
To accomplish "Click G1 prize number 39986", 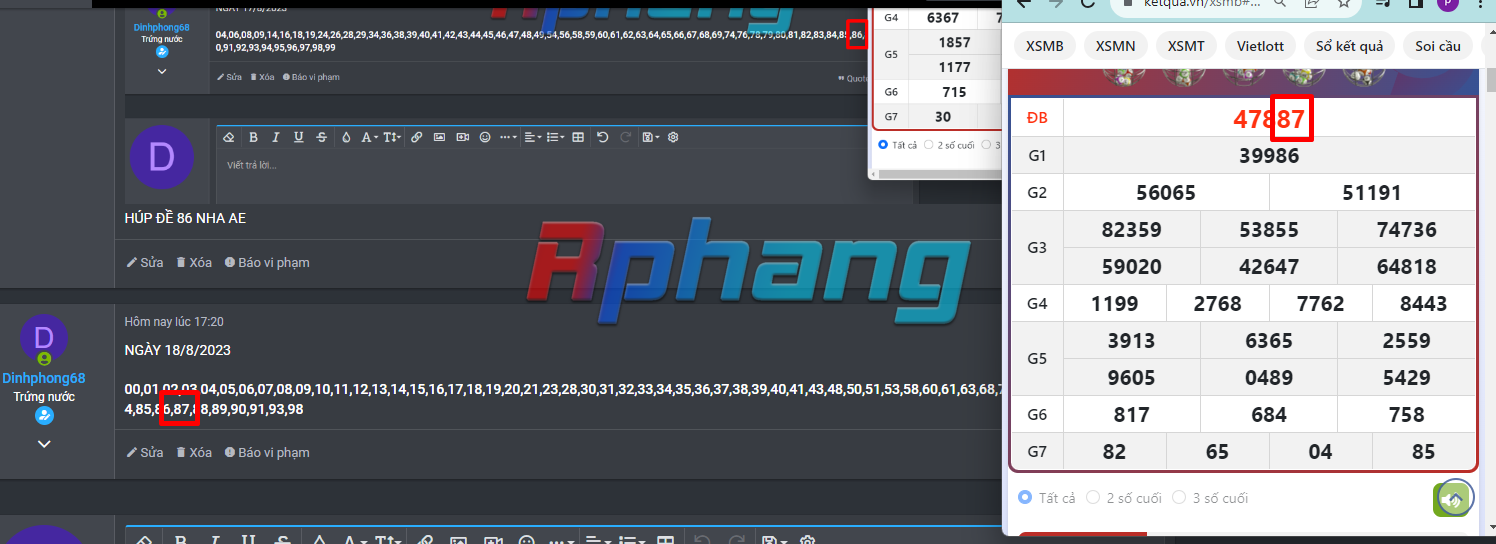I will (x=1269, y=156).
